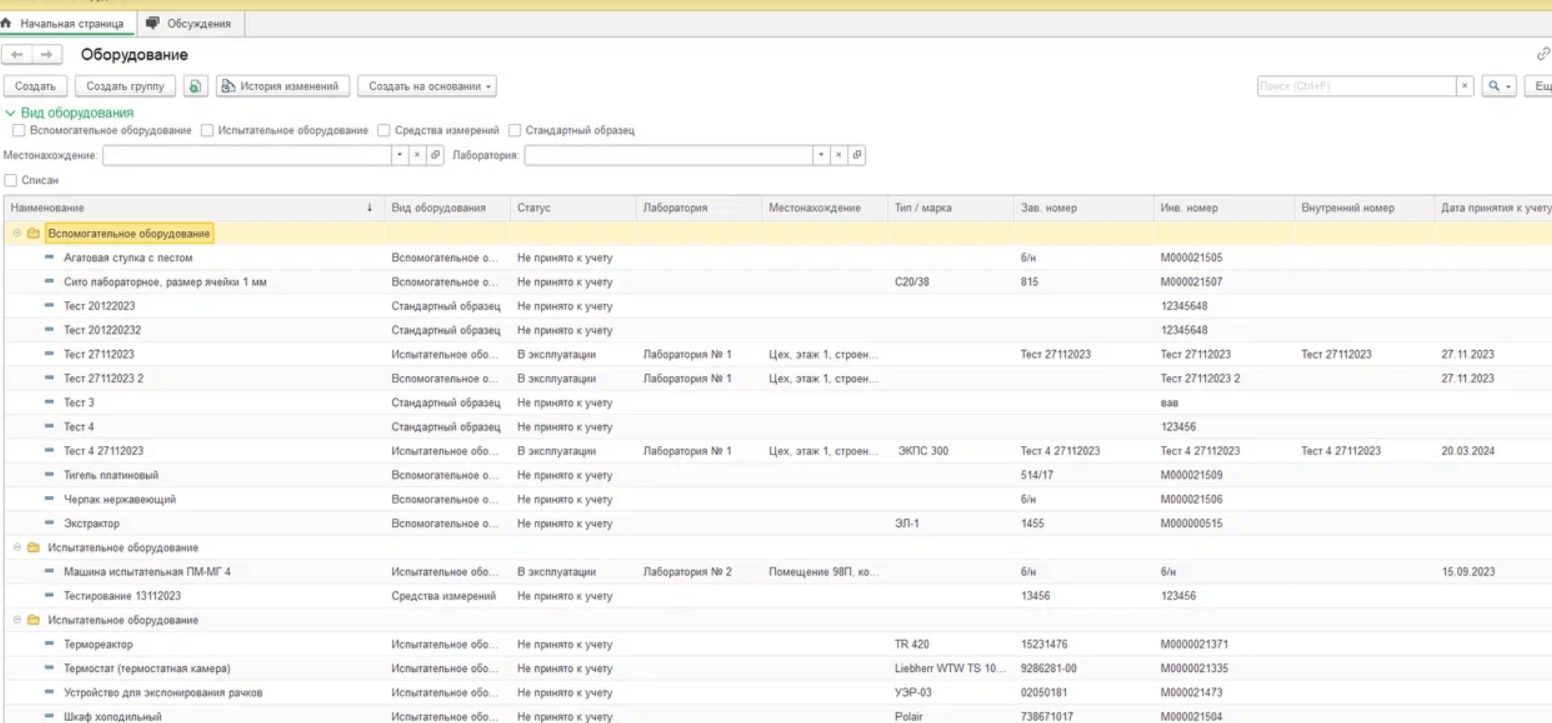Click the back navigation arrow

[18, 55]
